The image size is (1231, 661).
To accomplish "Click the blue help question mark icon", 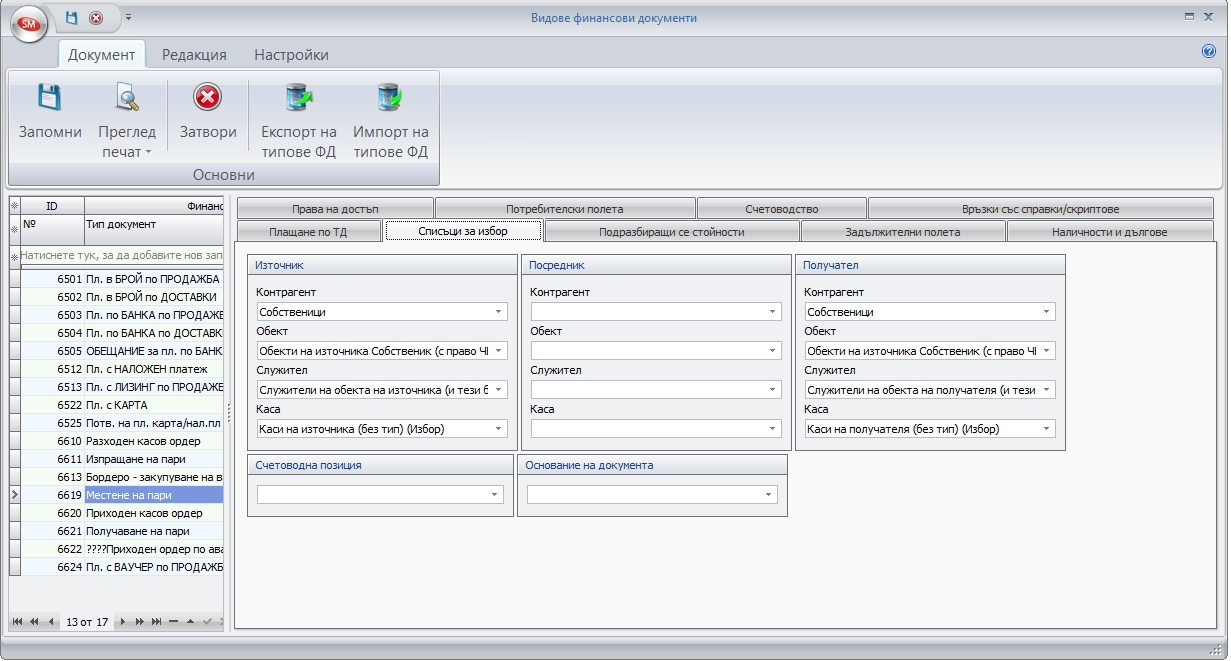I will pyautogui.click(x=1209, y=51).
